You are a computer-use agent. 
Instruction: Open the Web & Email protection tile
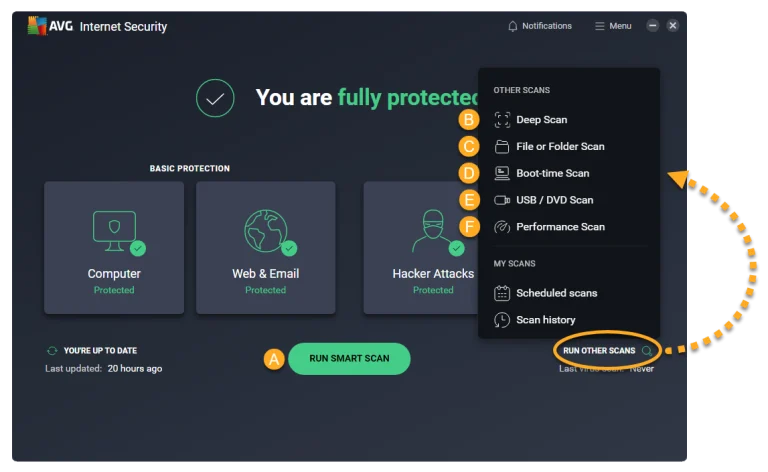pos(265,248)
